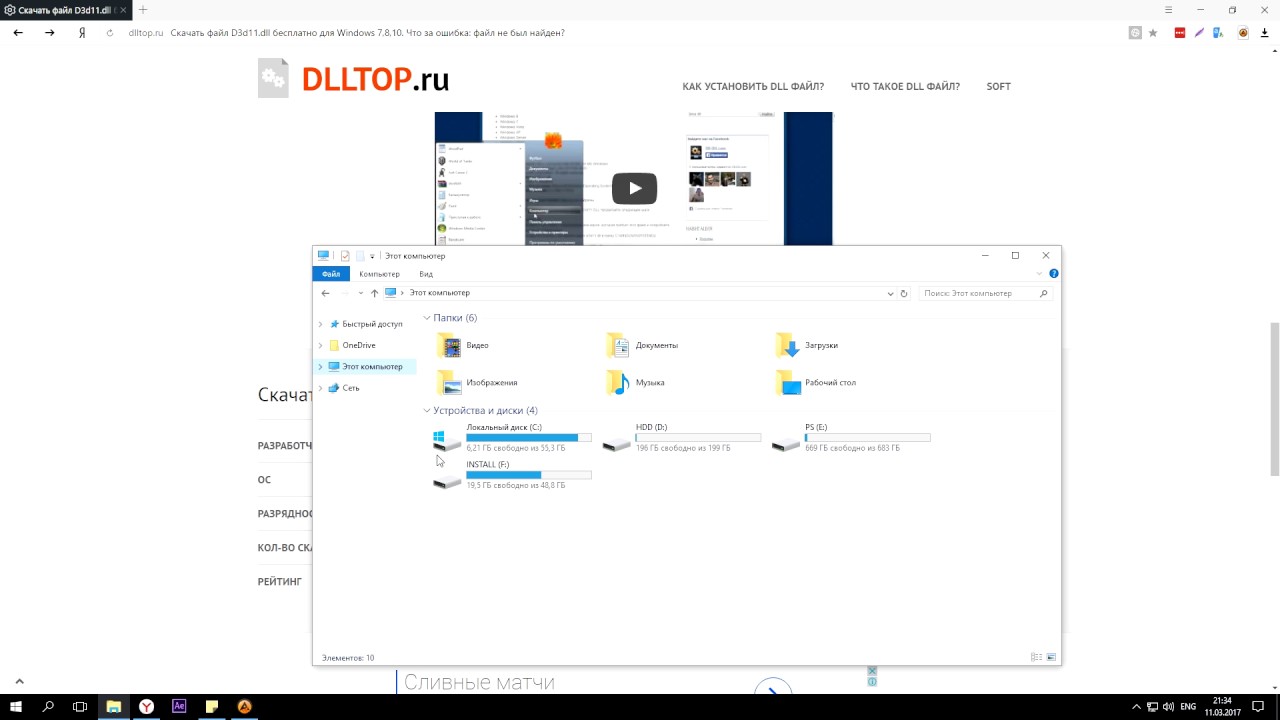Bookmark page with the star icon

pyautogui.click(x=1153, y=33)
